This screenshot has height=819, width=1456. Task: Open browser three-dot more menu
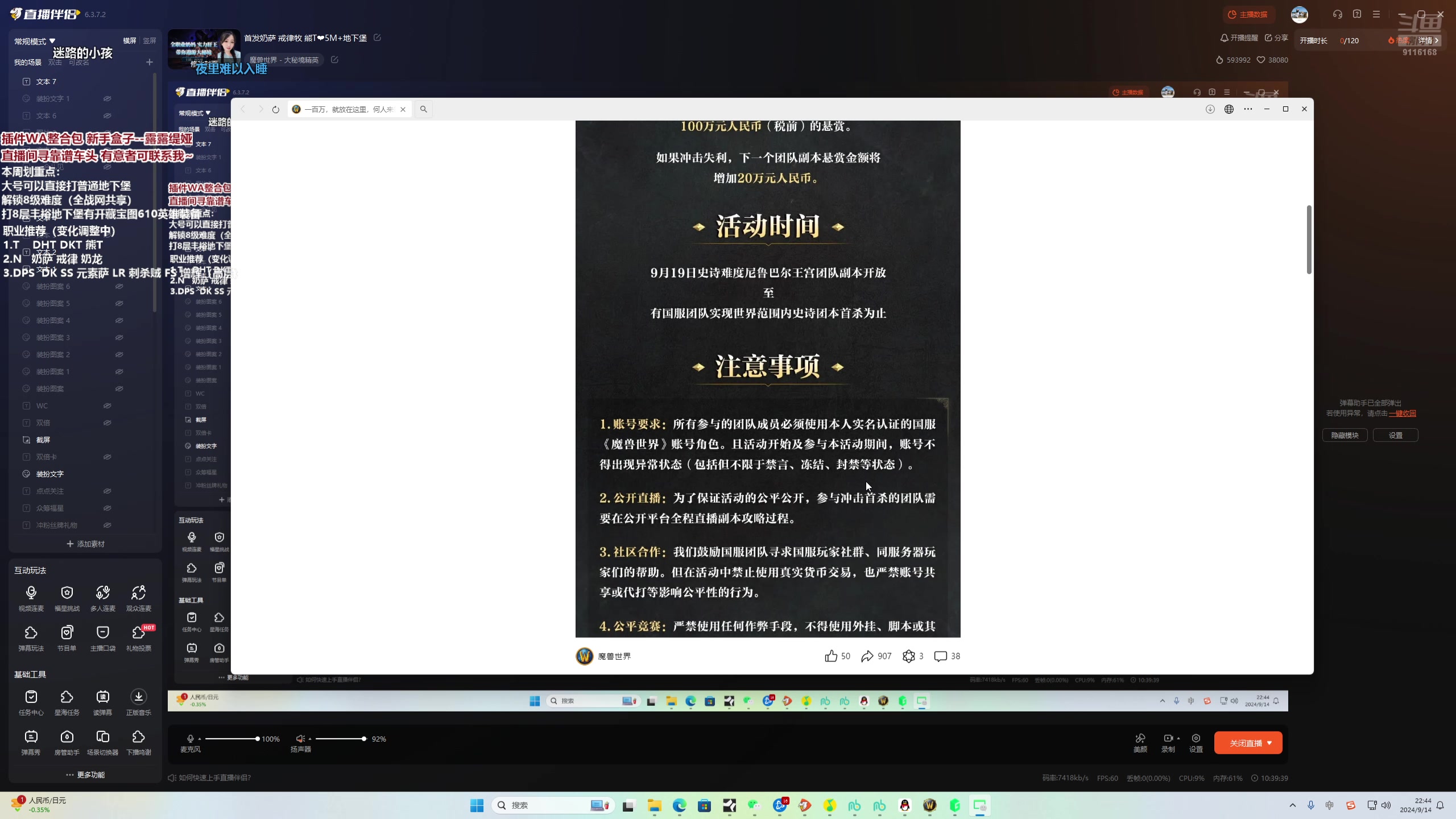coord(1248,109)
